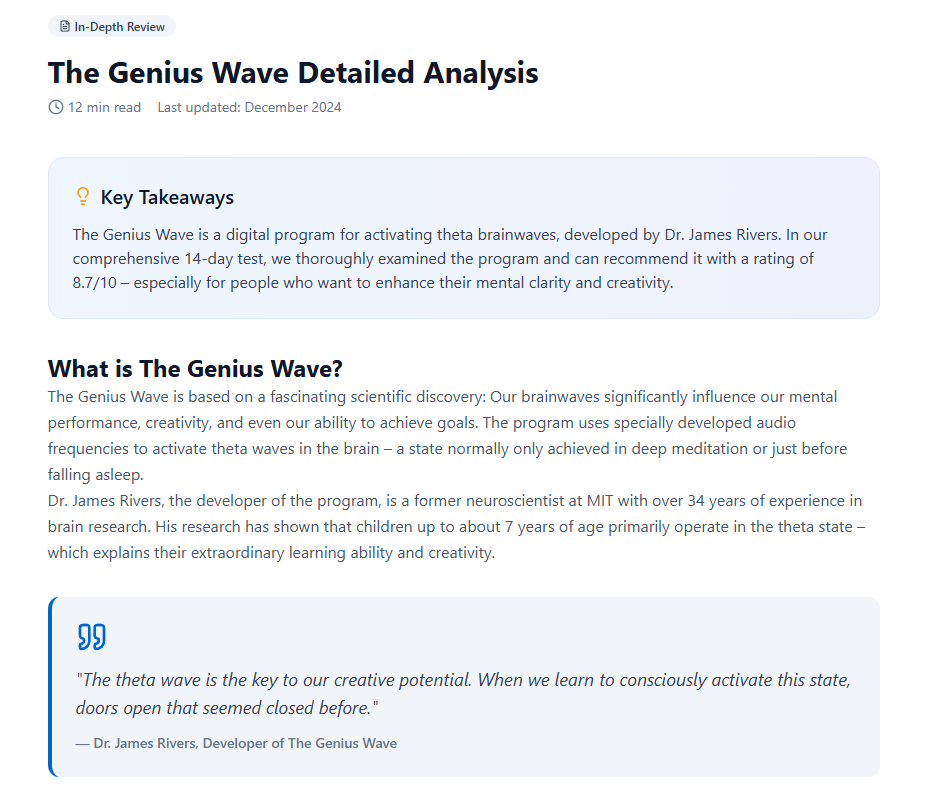Click the blue vertical bar on the quote block
Screen dimensions: 932x811
click(x=51, y=686)
